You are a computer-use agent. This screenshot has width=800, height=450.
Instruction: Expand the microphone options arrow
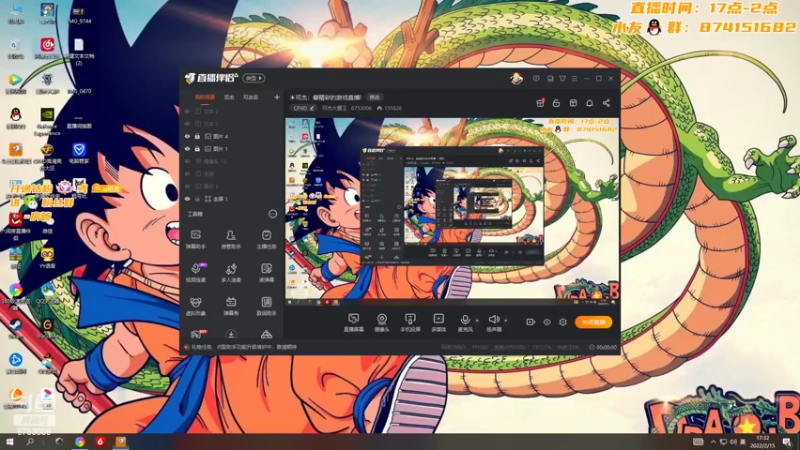(477, 320)
